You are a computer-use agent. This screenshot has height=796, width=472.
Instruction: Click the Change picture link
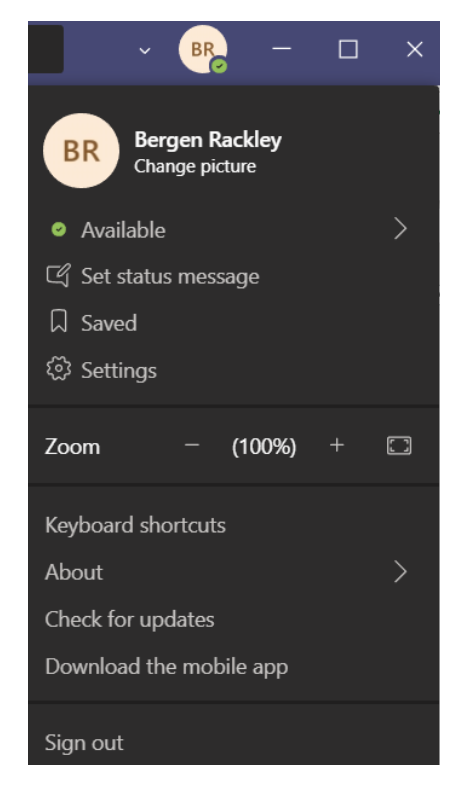(x=195, y=167)
